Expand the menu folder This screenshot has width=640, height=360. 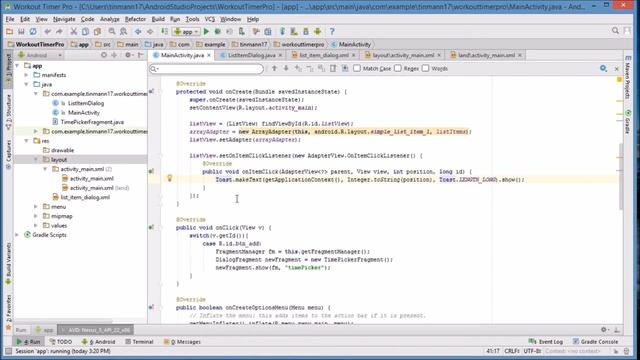point(36,207)
